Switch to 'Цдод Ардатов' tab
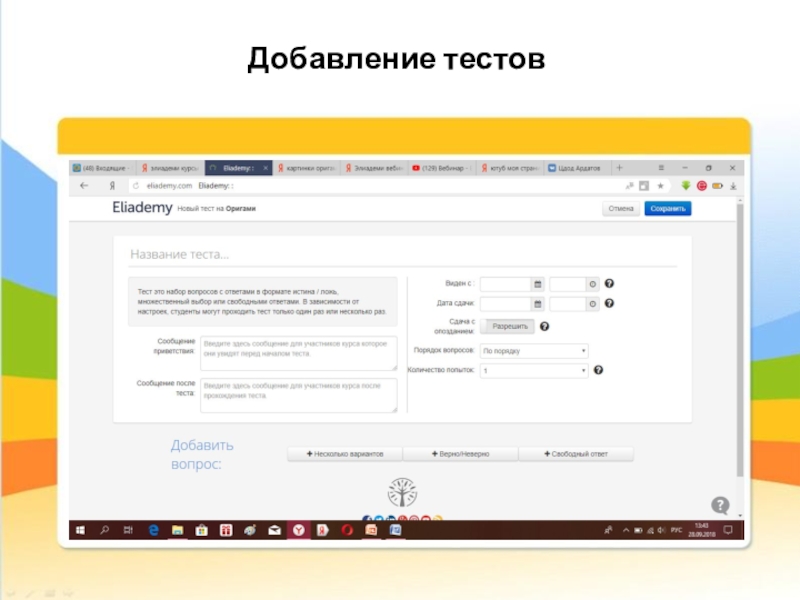800x600 pixels. [x=576, y=168]
